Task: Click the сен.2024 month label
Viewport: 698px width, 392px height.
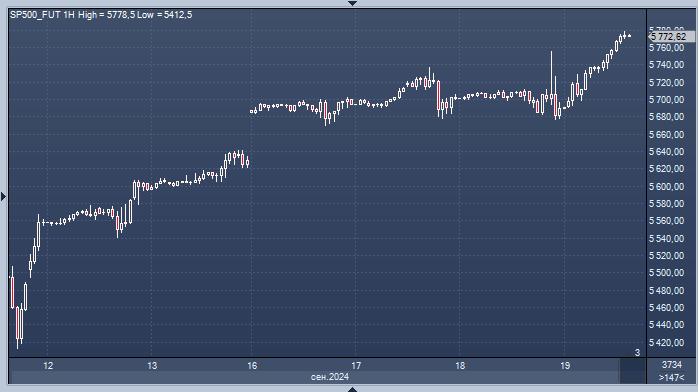Action: point(329,377)
